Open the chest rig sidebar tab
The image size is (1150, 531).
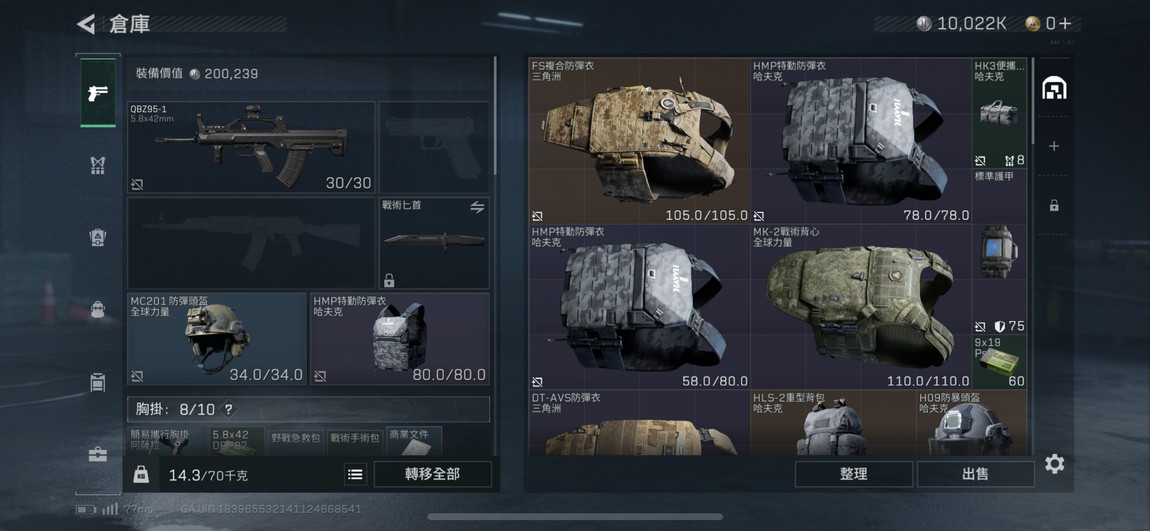click(x=98, y=166)
